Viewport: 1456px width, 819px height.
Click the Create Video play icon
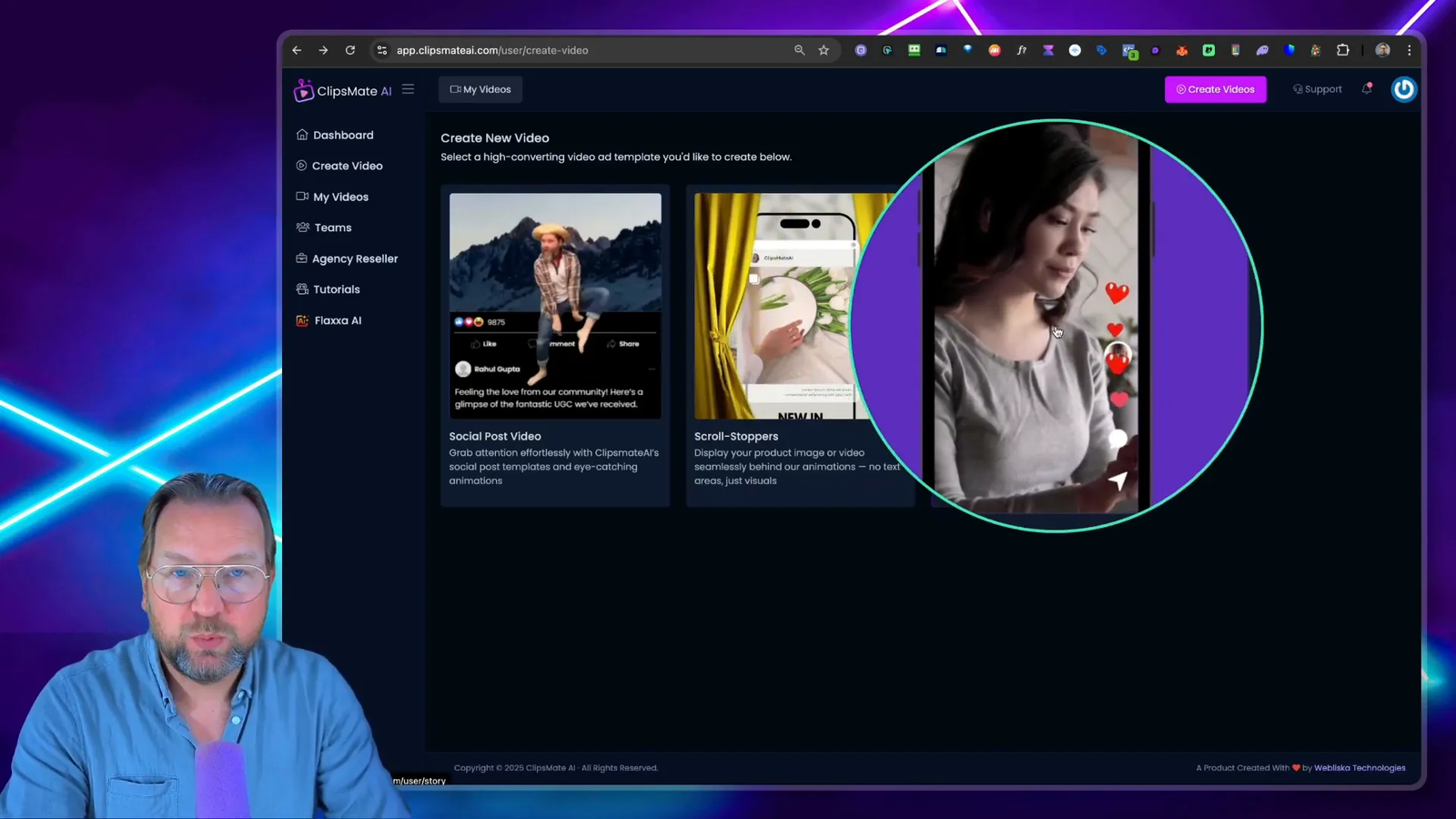(301, 166)
